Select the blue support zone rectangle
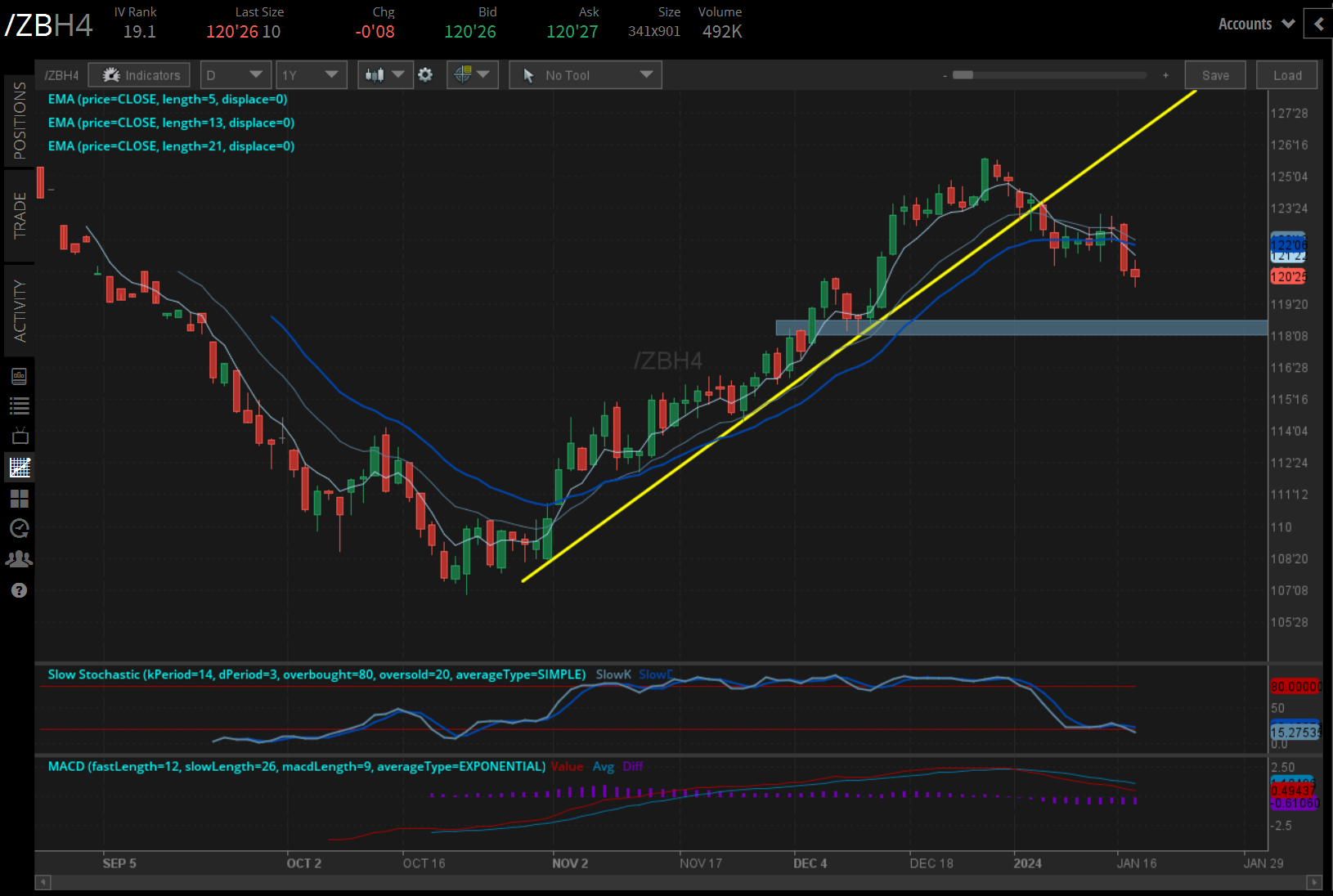 point(1021,328)
